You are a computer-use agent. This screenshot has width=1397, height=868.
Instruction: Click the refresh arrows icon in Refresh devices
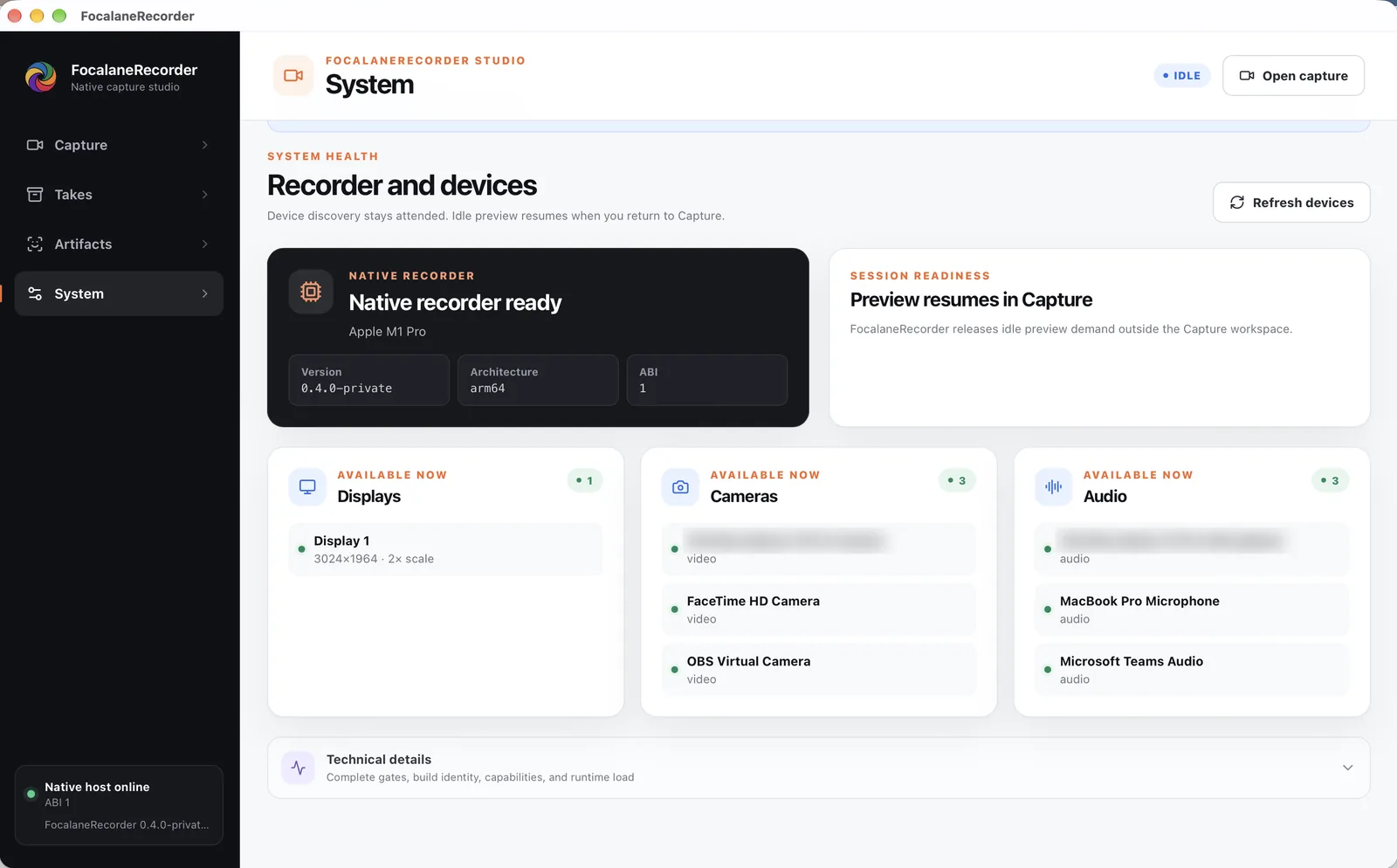click(x=1237, y=203)
